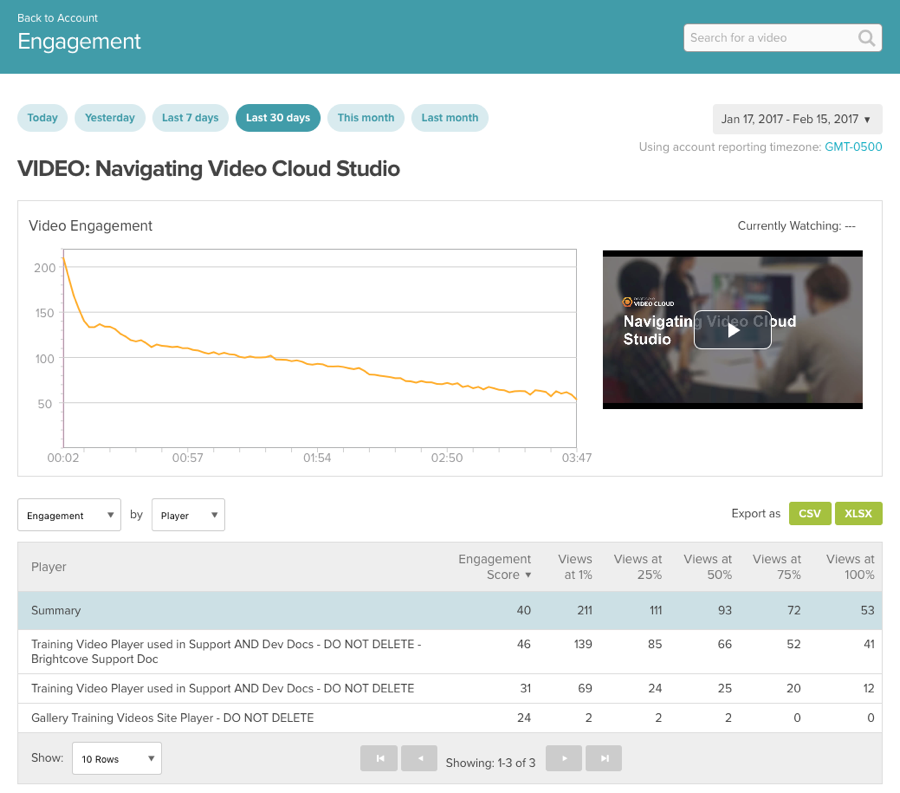Click the 01:54 time axis label
Screen dimensions: 900x793
click(x=317, y=458)
